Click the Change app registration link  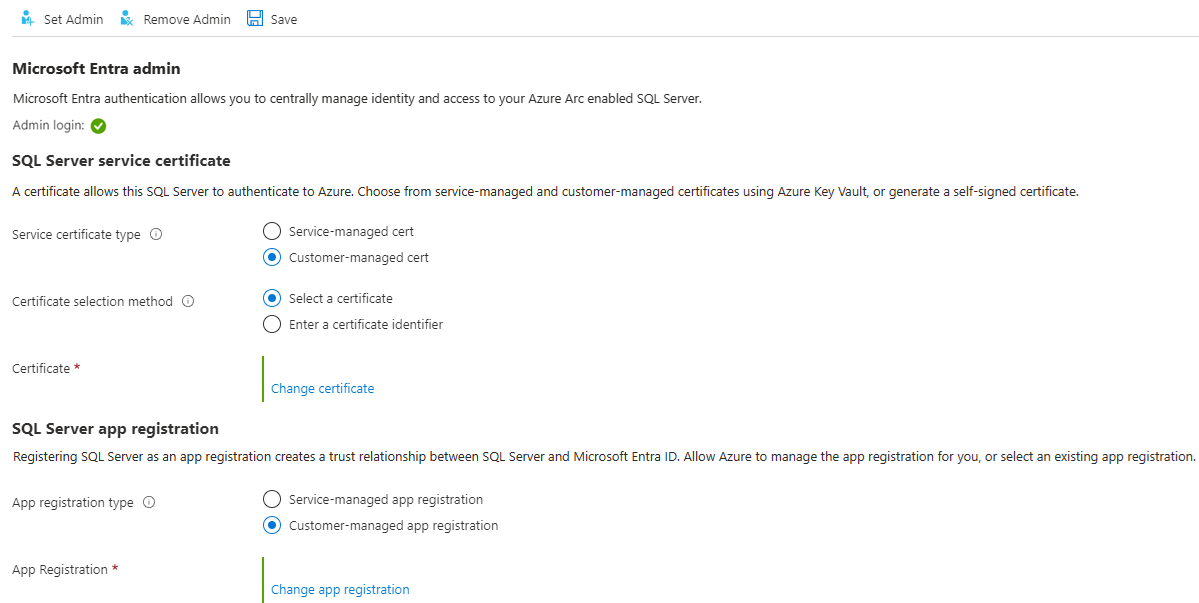pos(339,589)
